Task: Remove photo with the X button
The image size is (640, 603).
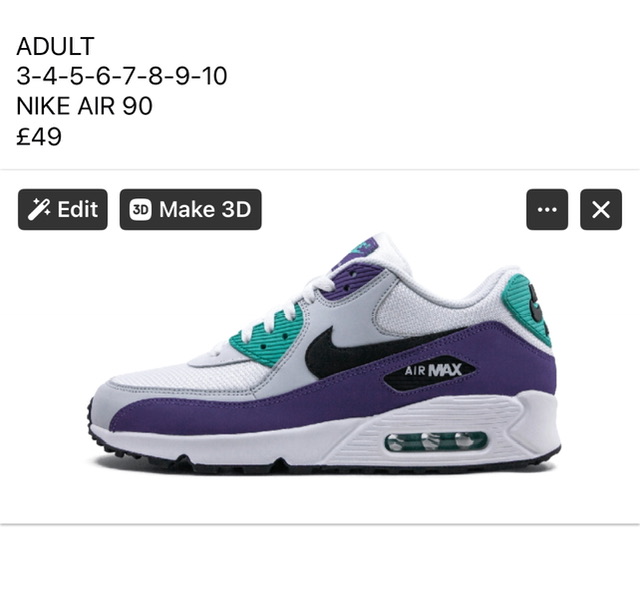Action: [601, 209]
